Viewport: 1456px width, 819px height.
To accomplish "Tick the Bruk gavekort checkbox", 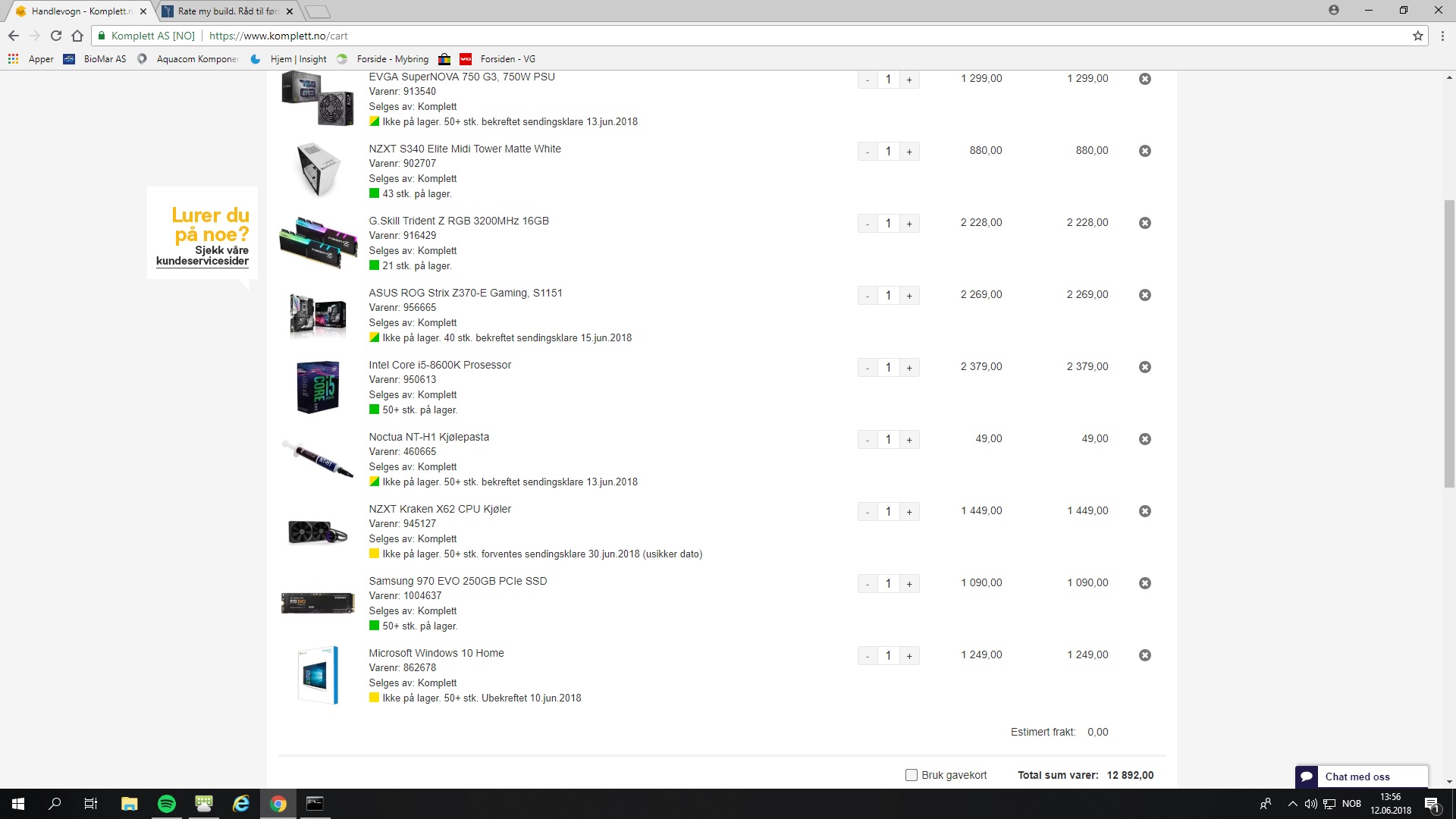I will (x=912, y=775).
